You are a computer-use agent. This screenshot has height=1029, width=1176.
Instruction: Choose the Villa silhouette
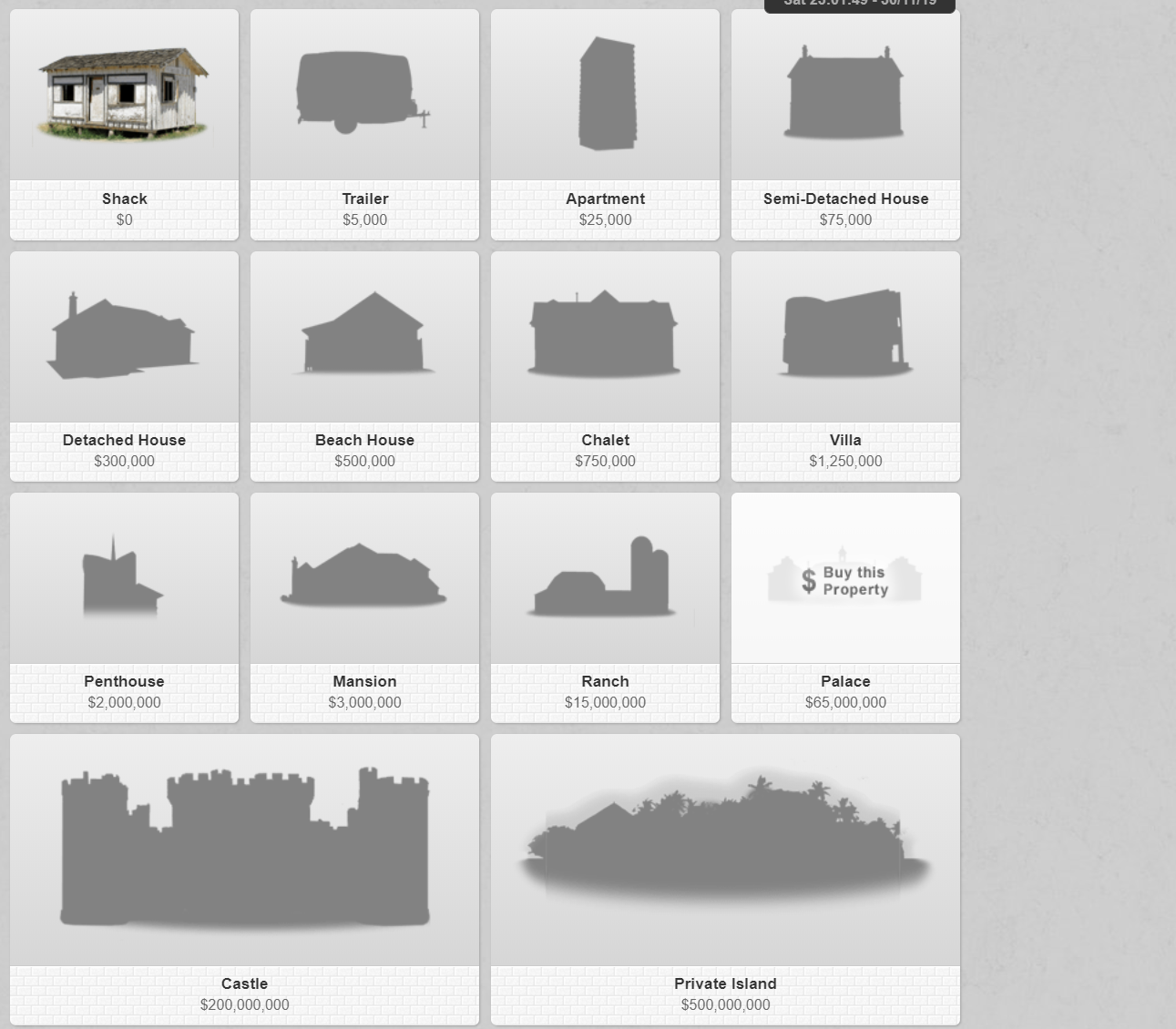tap(844, 334)
